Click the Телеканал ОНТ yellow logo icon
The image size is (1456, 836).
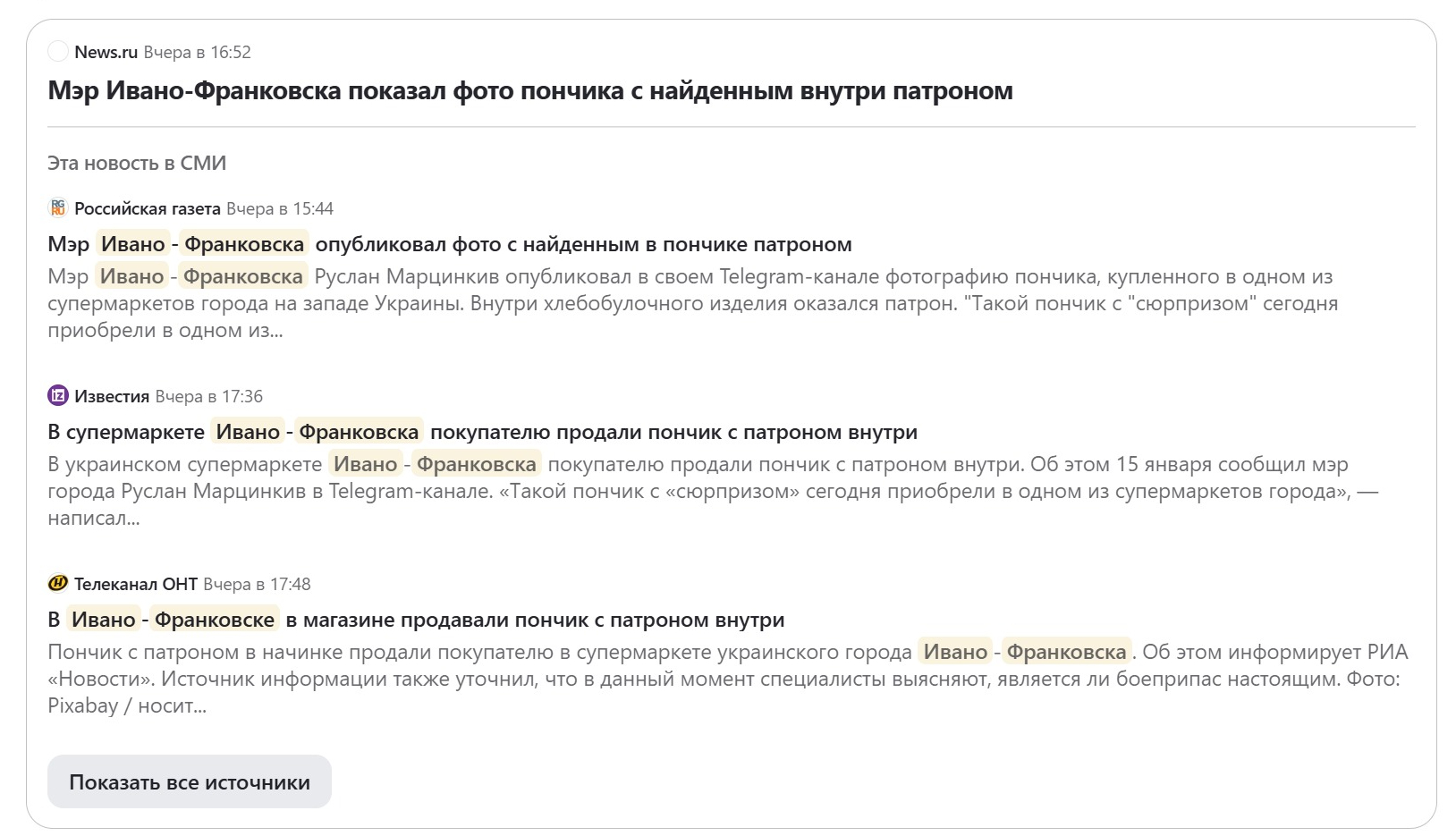[58, 583]
